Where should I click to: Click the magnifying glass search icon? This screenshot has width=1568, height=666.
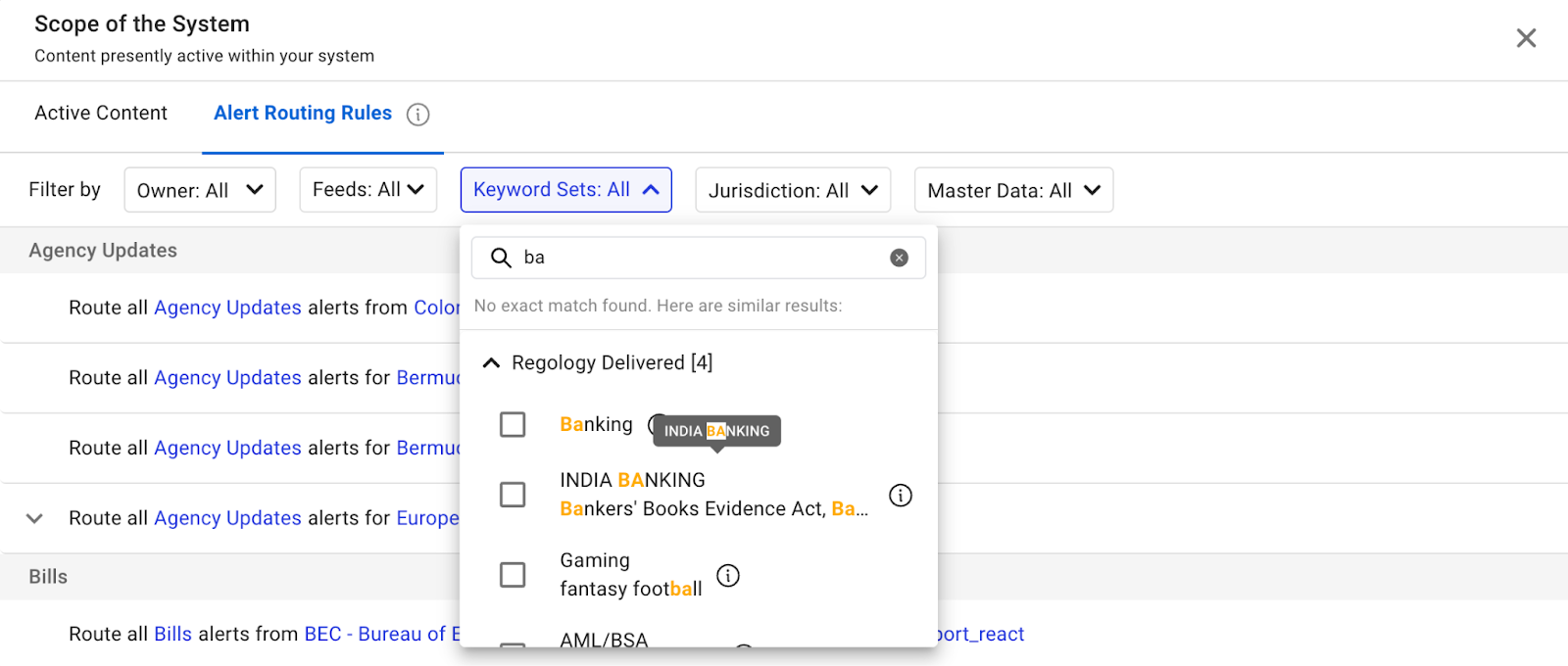click(501, 258)
